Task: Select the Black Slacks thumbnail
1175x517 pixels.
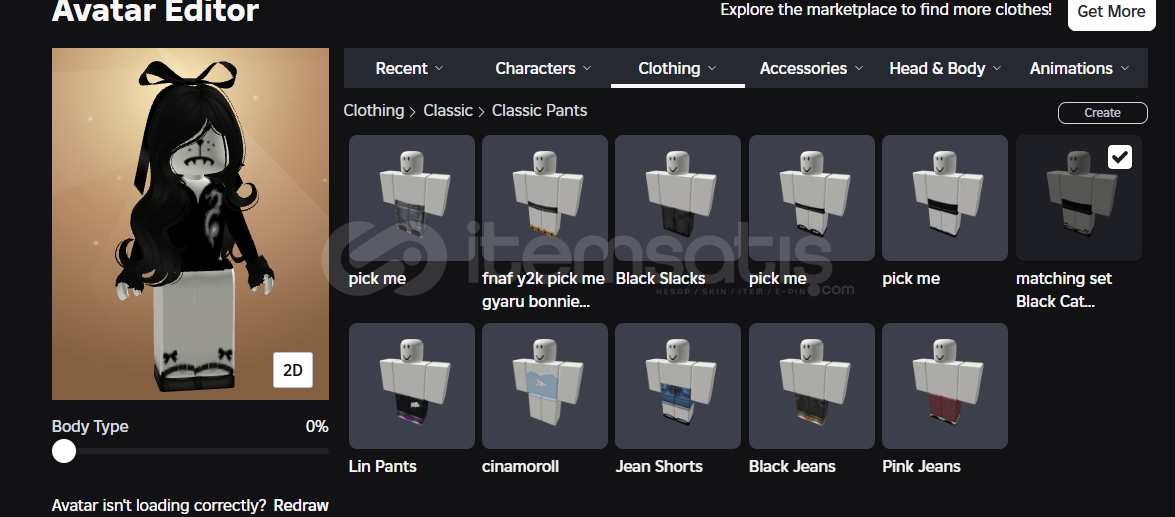Action: click(x=678, y=198)
